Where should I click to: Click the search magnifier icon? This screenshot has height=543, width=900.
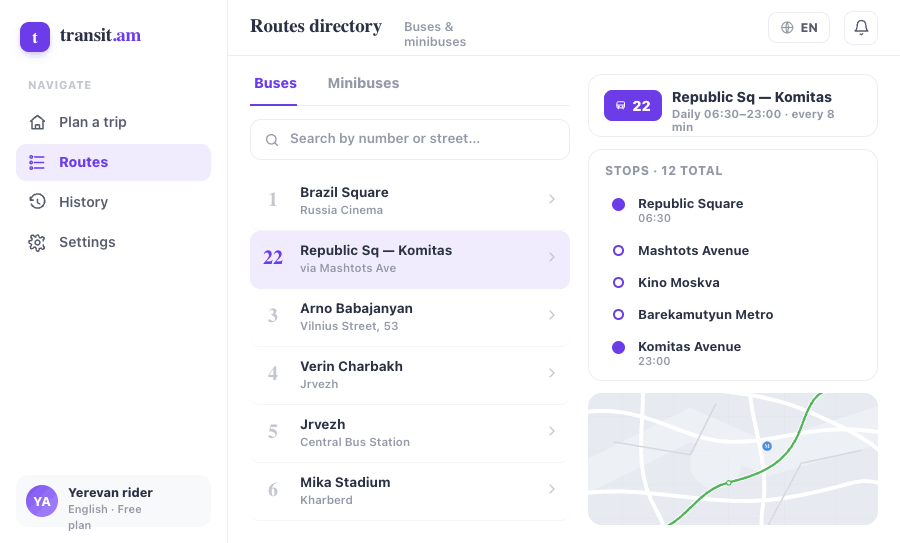click(x=272, y=139)
